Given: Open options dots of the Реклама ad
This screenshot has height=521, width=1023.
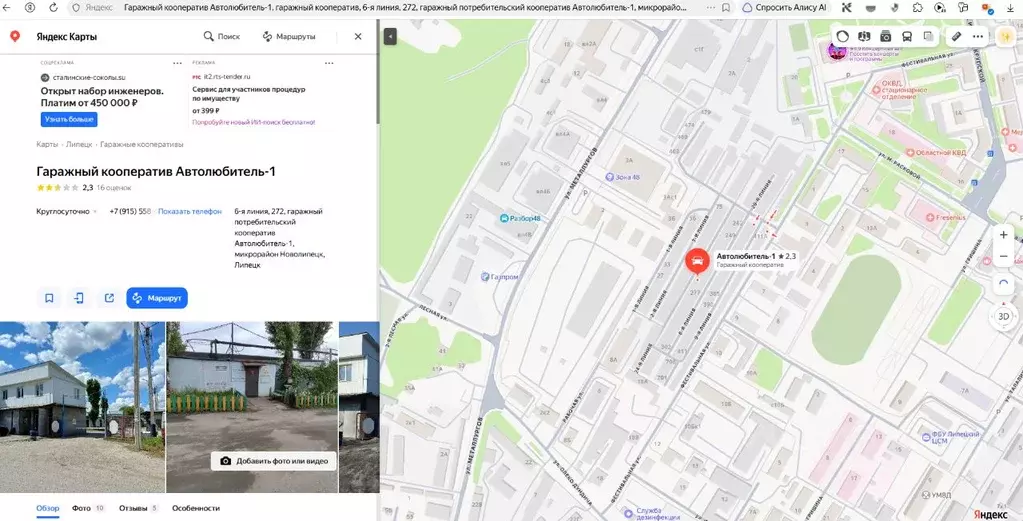Looking at the screenshot, I should [329, 63].
